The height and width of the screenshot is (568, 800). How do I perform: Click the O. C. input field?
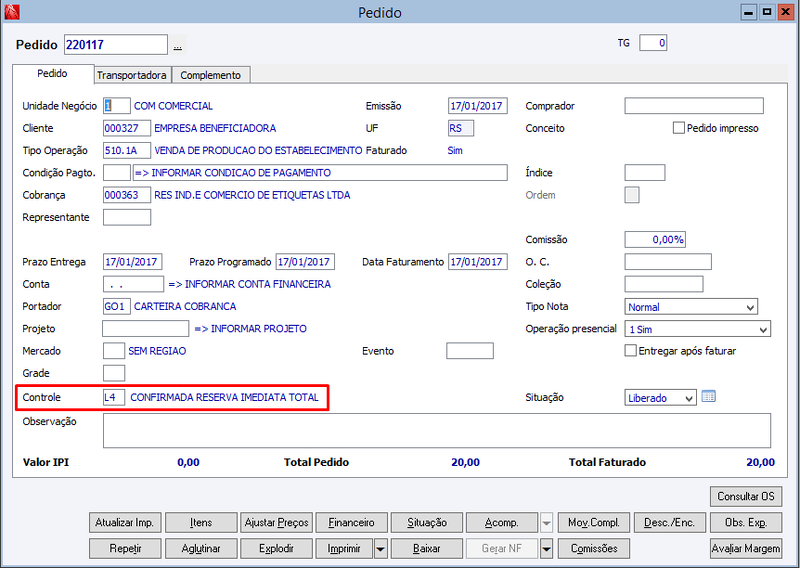click(668, 262)
